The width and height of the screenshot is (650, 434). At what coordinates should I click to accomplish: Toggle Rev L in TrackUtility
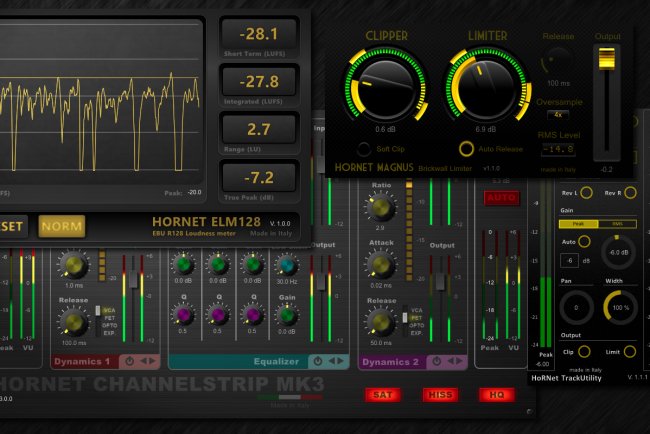586,193
